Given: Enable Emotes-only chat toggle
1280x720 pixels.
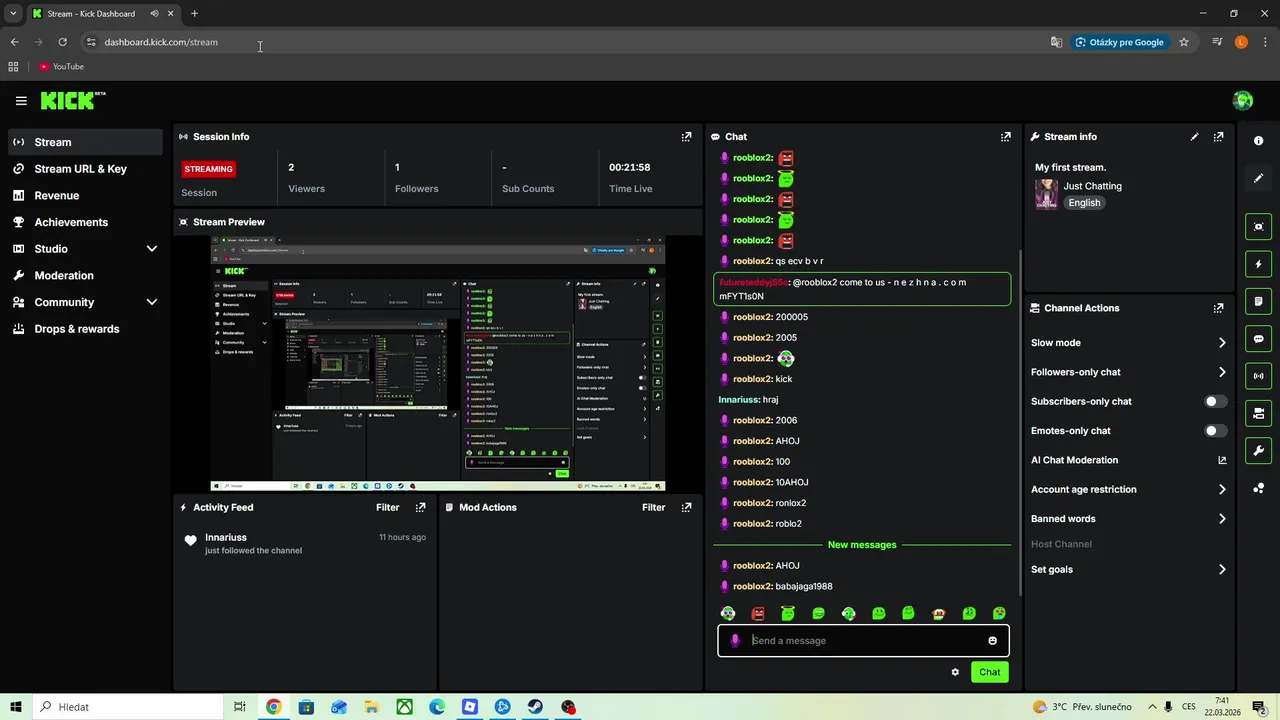Looking at the screenshot, I should tap(1215, 431).
